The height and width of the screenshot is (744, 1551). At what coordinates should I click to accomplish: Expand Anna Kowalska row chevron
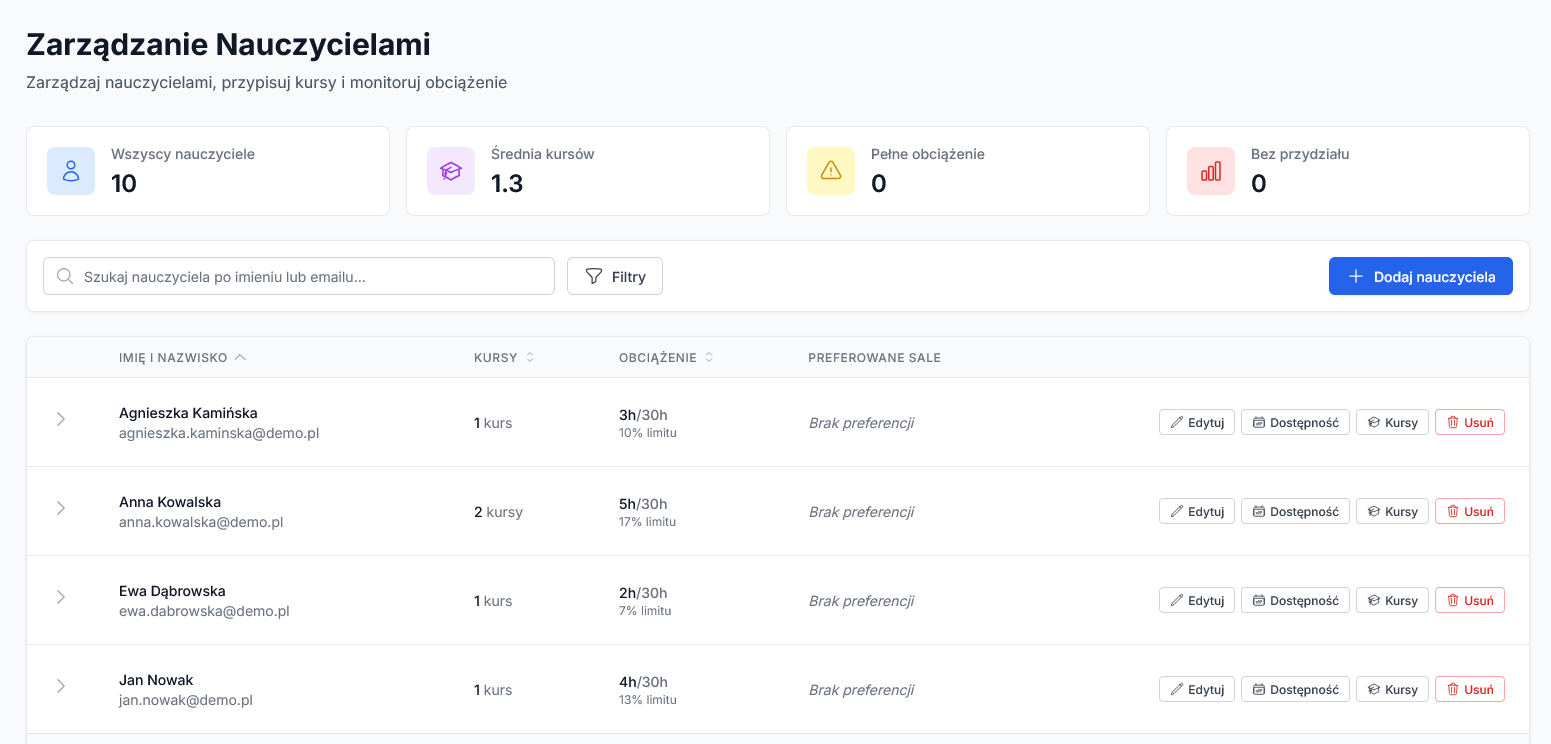[x=61, y=508]
